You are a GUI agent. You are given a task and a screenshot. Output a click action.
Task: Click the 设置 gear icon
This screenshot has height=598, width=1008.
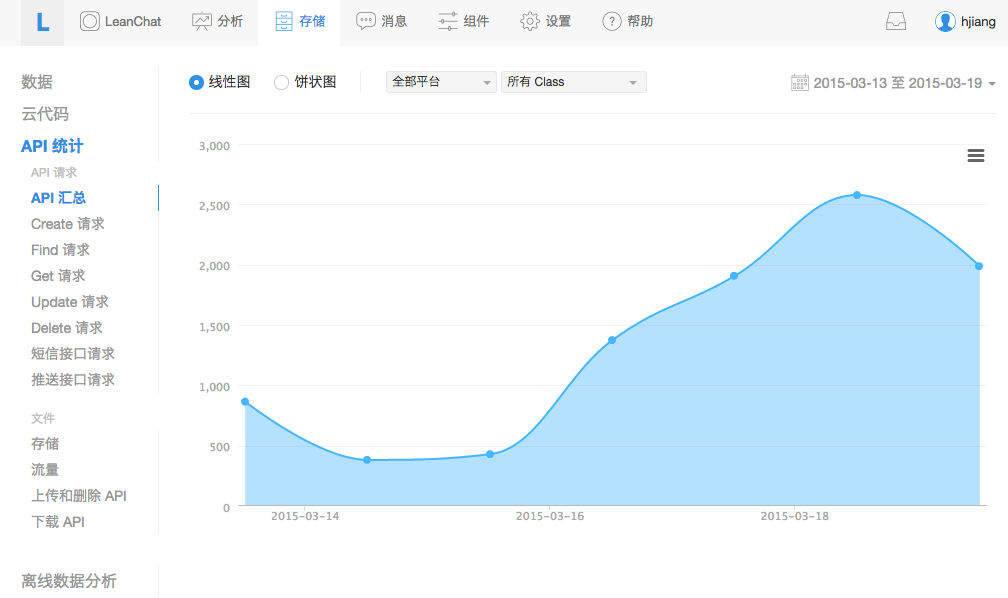529,21
